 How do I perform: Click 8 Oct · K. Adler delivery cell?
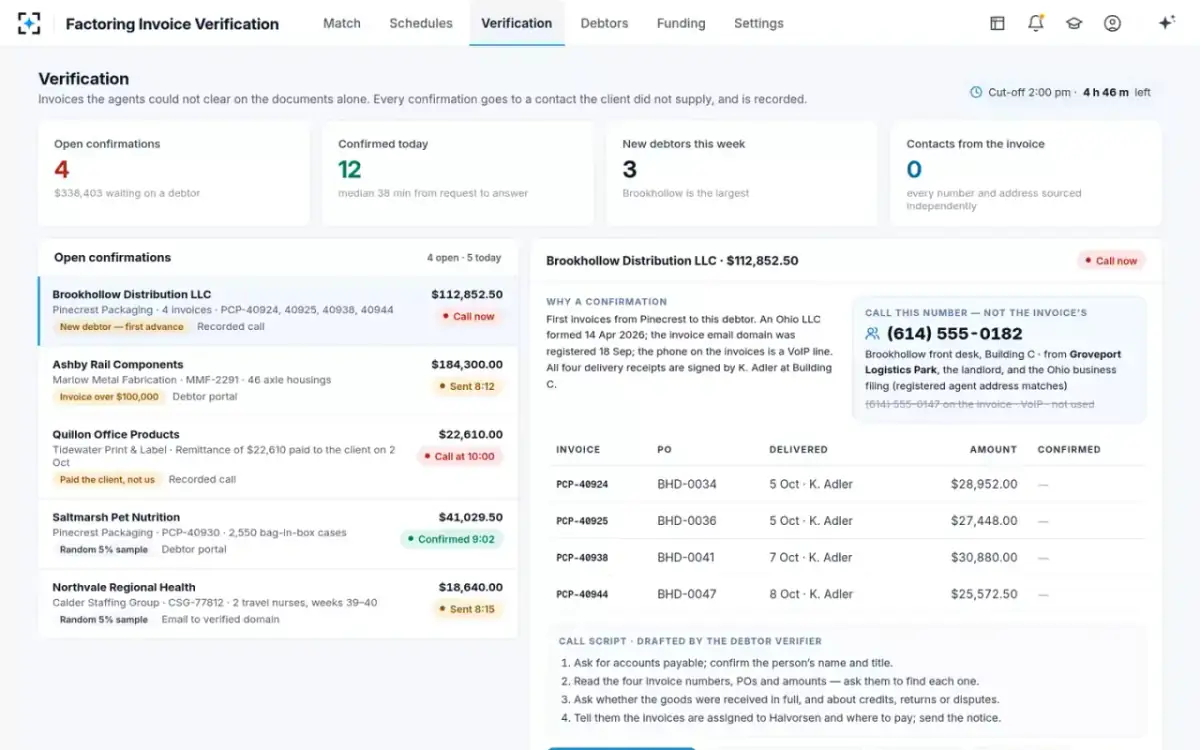(x=811, y=594)
